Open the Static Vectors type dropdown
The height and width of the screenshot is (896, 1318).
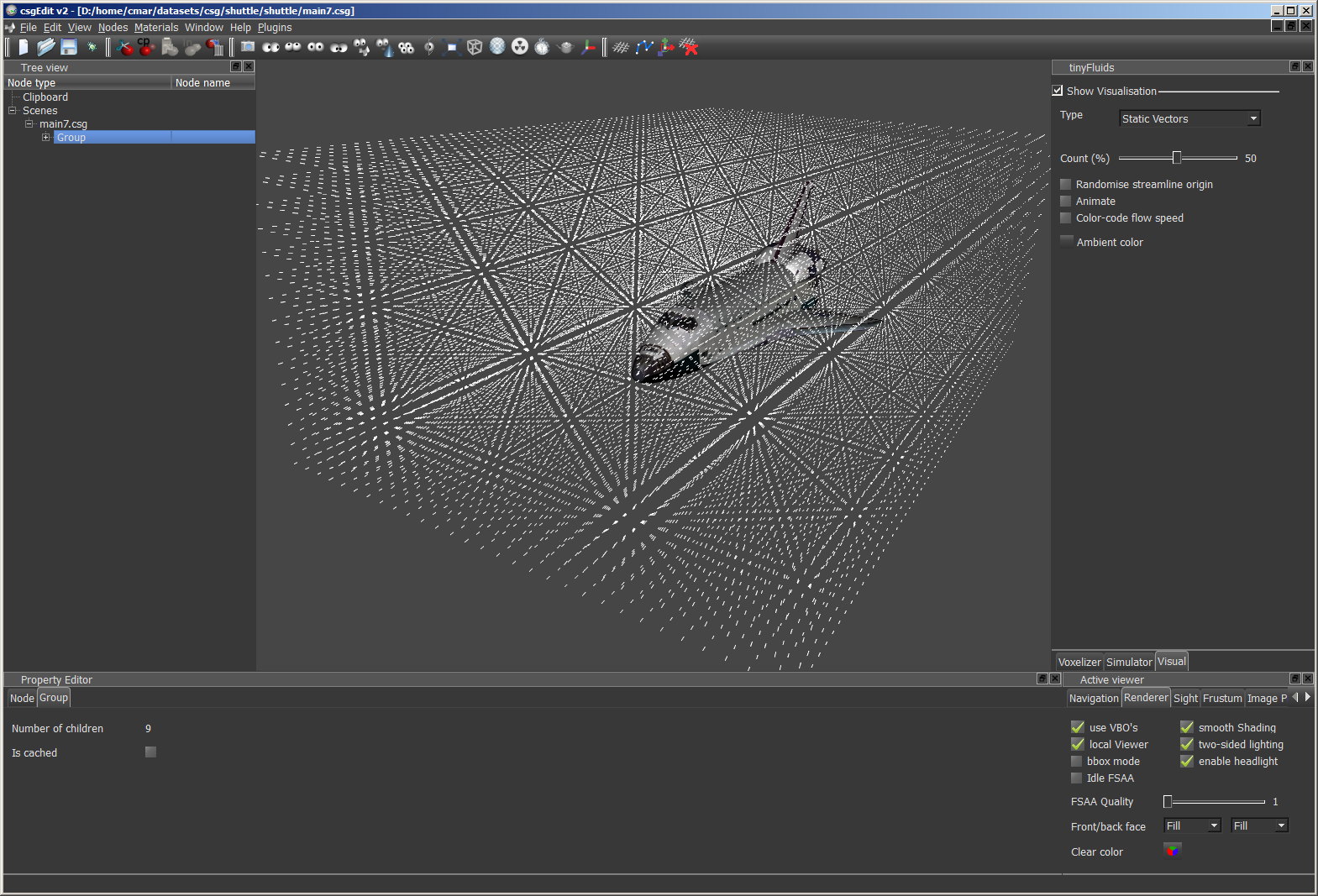[1189, 119]
